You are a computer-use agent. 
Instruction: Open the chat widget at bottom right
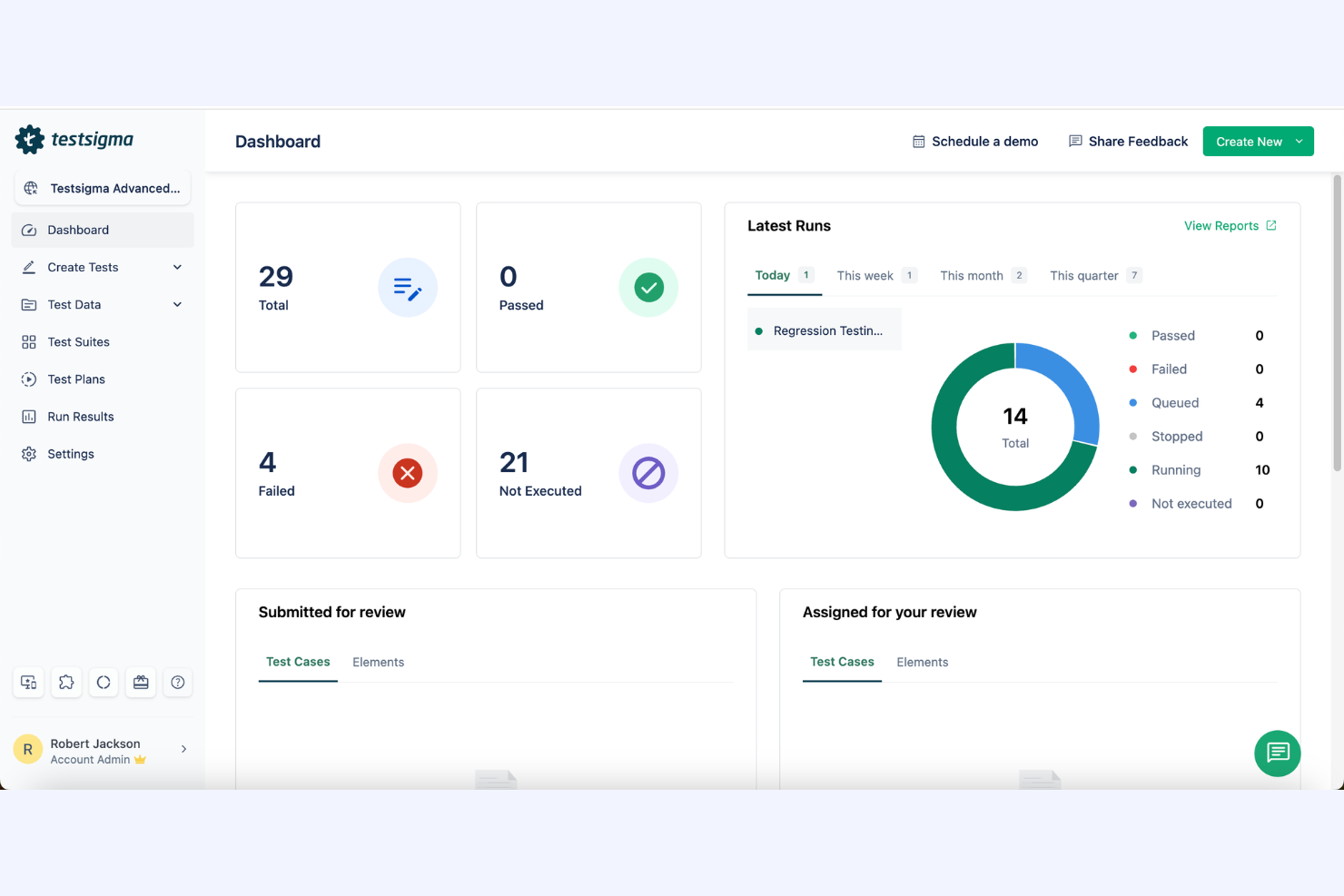tap(1277, 753)
